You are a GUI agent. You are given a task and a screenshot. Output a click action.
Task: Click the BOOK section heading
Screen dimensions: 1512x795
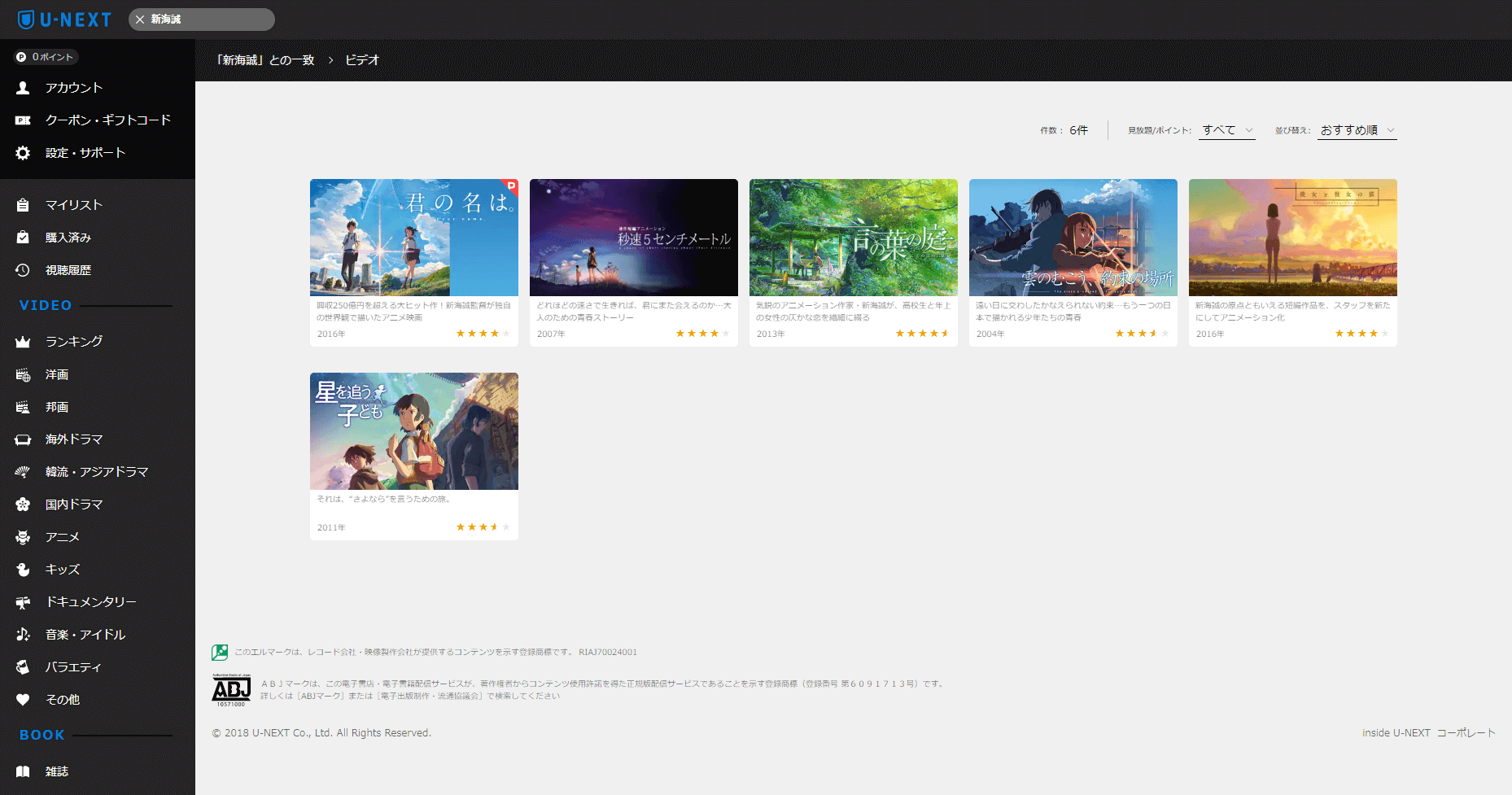[x=42, y=736]
